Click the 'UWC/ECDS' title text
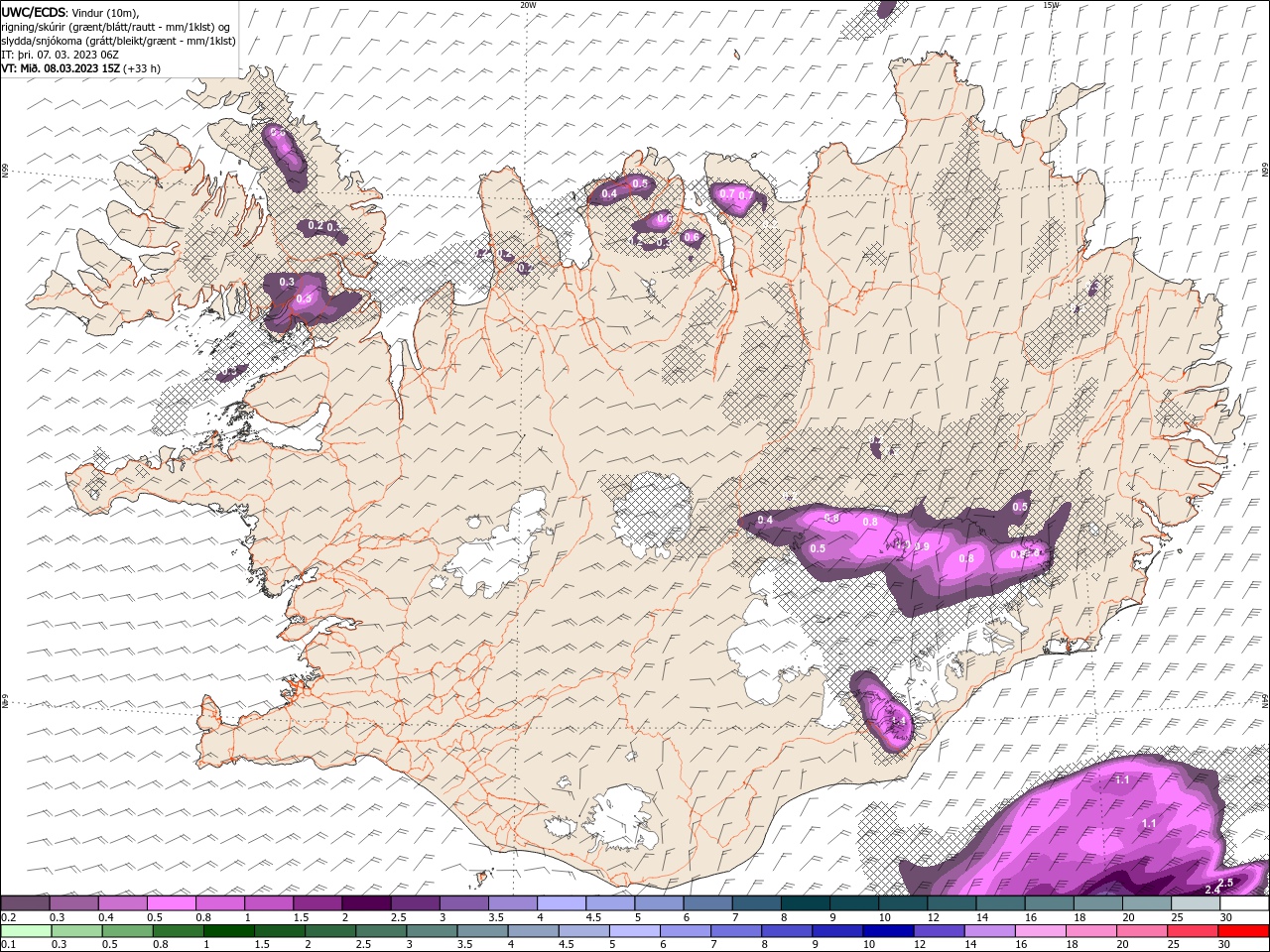1270x952 pixels. [x=34, y=12]
